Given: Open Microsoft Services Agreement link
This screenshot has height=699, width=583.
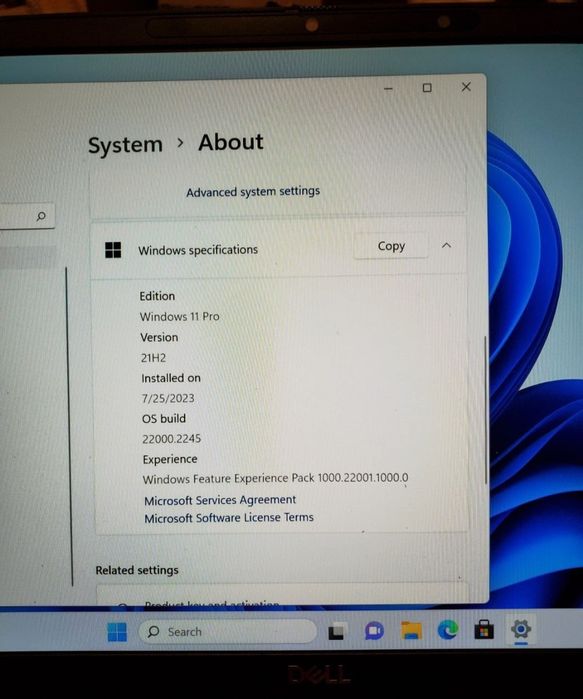Looking at the screenshot, I should tap(220, 500).
